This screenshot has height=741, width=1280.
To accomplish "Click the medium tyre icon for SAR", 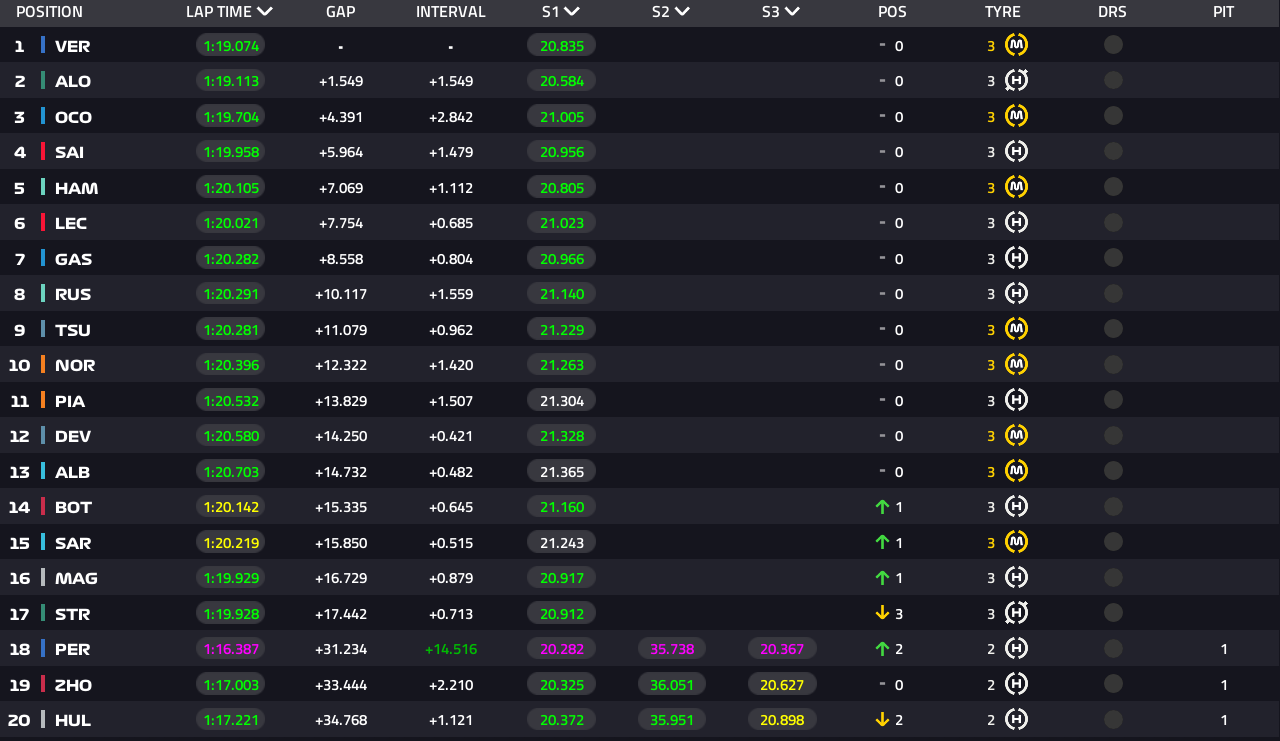I will point(1016,542).
